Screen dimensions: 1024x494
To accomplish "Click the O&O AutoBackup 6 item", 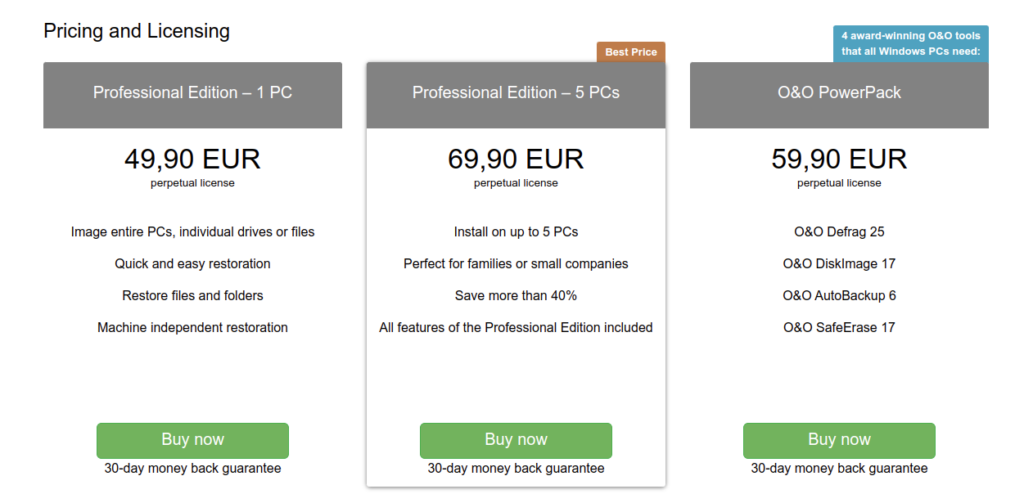I will point(839,295).
